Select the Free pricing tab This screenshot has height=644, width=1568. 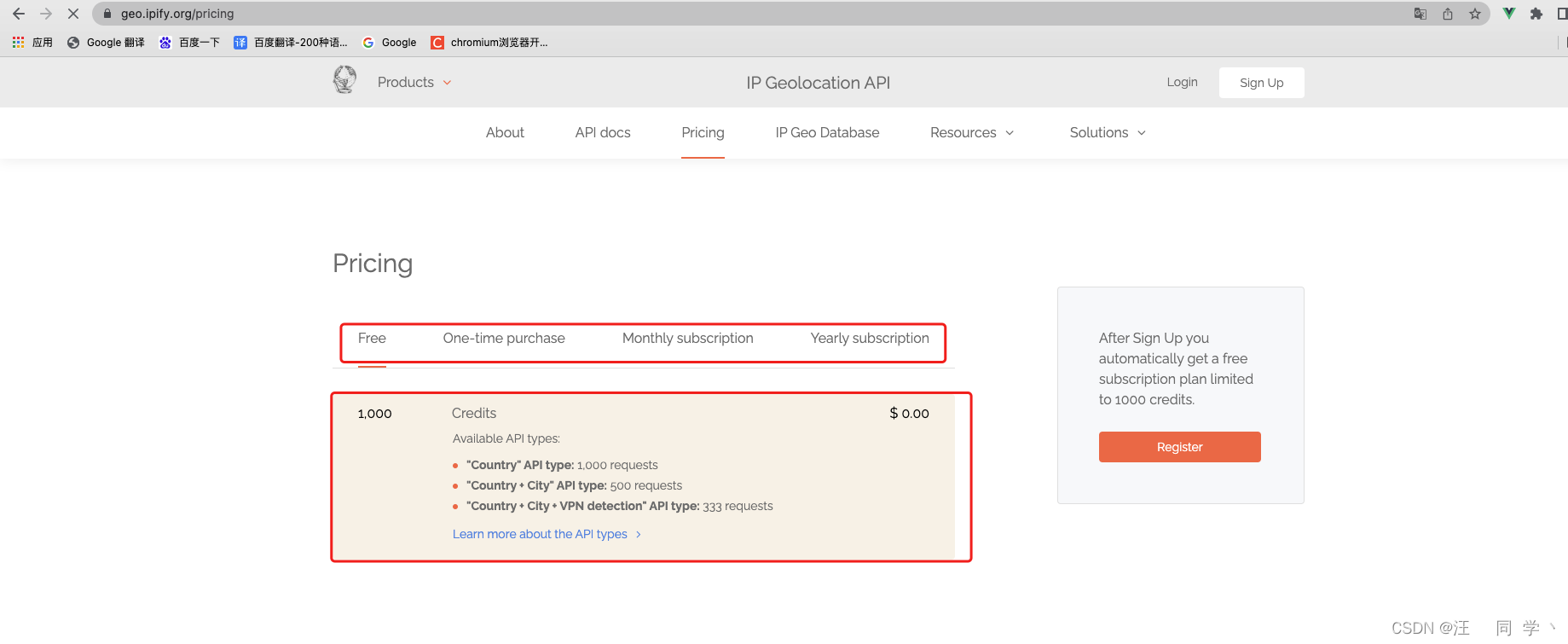tap(372, 339)
